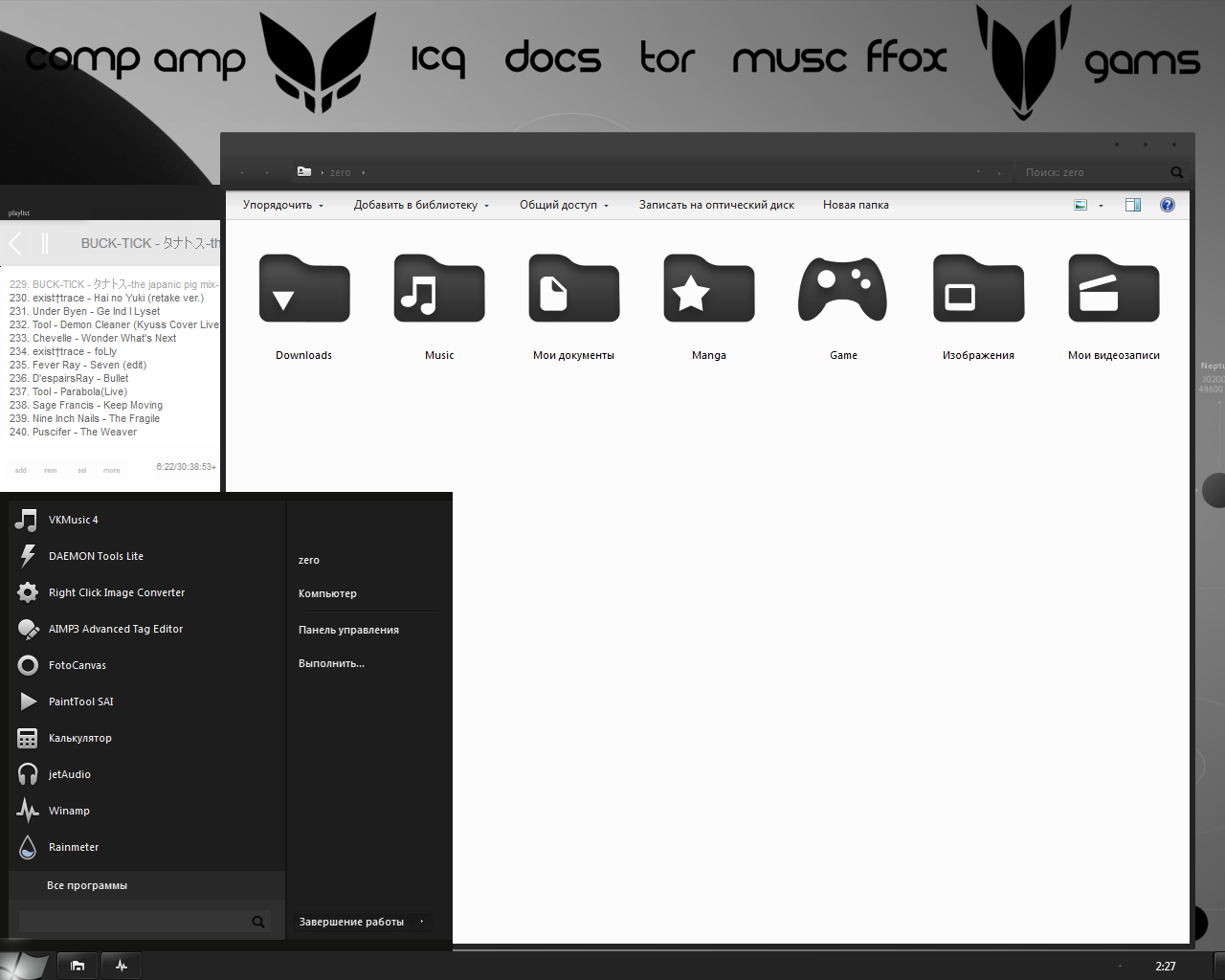Launch Rainmeter from Start menu

tap(147, 847)
